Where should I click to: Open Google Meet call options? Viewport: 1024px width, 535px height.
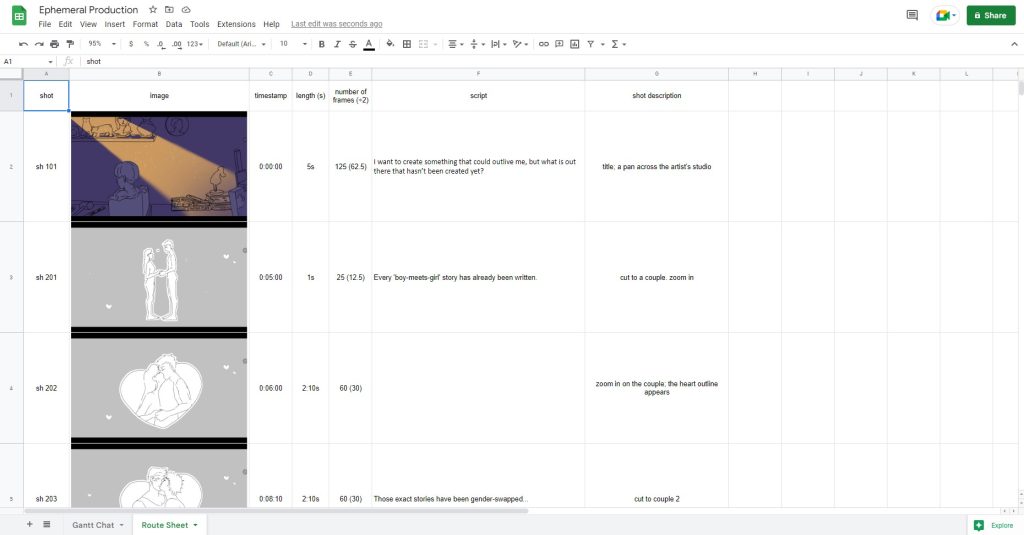click(946, 15)
